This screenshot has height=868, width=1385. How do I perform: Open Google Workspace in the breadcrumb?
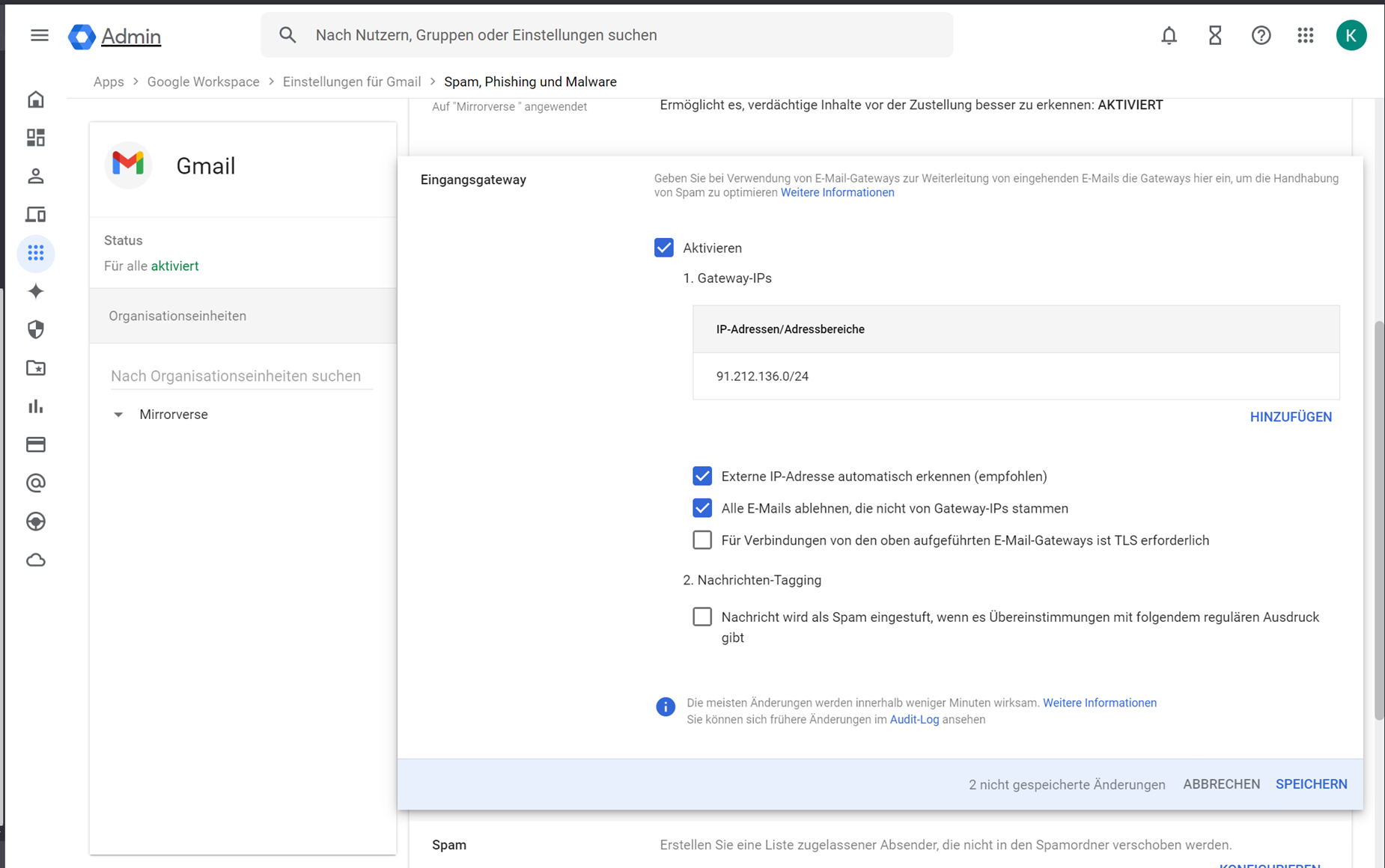(x=203, y=82)
